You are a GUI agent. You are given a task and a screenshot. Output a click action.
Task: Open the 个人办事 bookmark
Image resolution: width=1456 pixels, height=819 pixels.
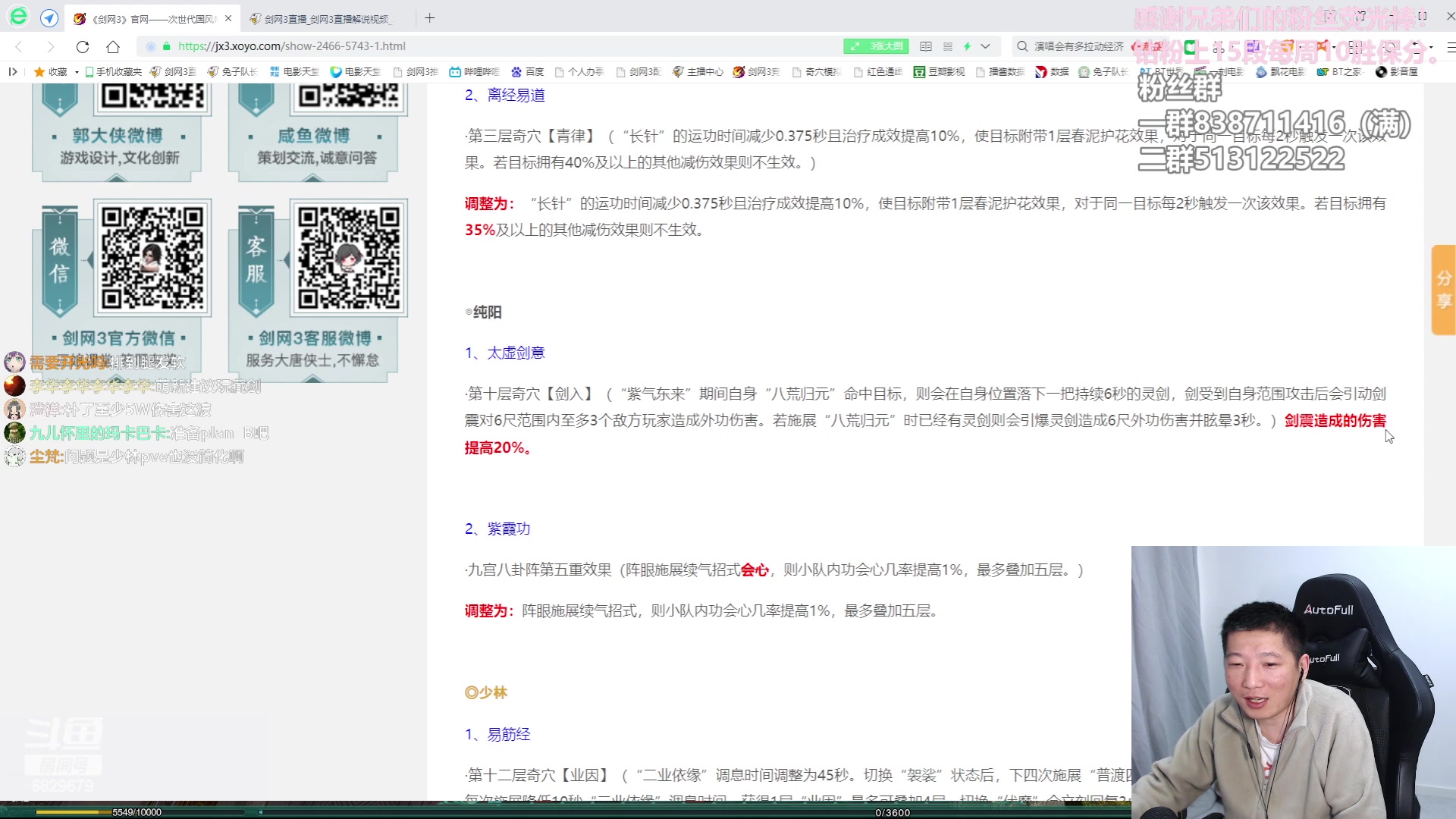click(x=579, y=72)
